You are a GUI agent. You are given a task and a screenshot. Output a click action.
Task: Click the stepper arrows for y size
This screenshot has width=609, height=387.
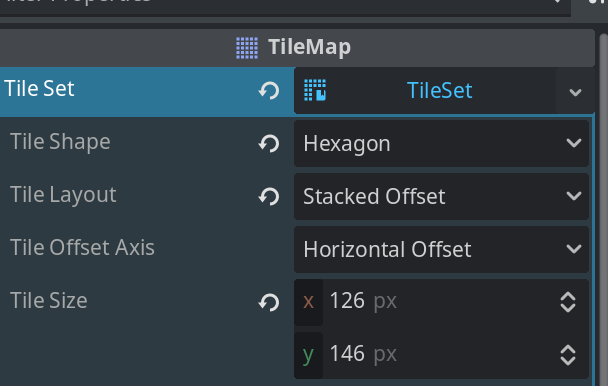(x=568, y=355)
